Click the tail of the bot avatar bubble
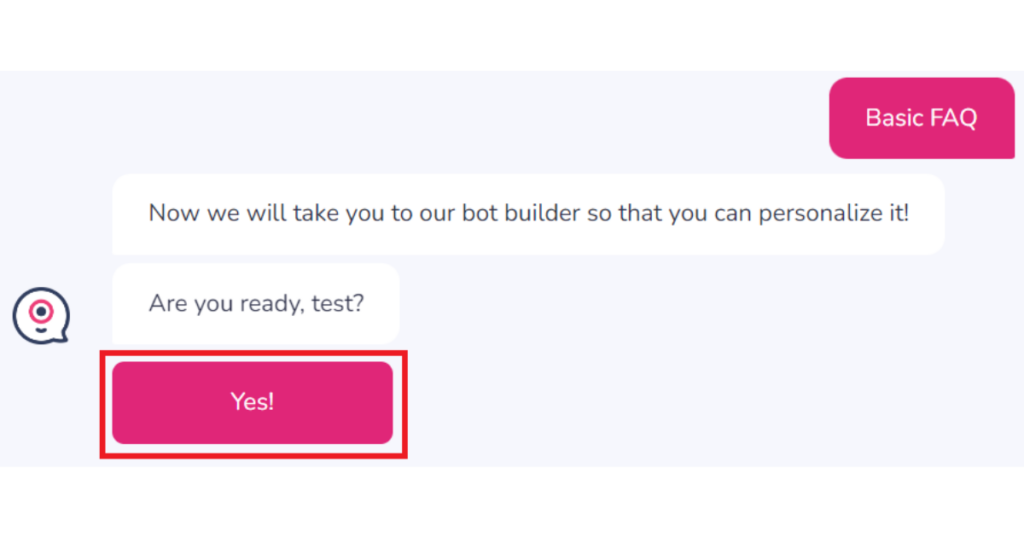 click(60, 336)
